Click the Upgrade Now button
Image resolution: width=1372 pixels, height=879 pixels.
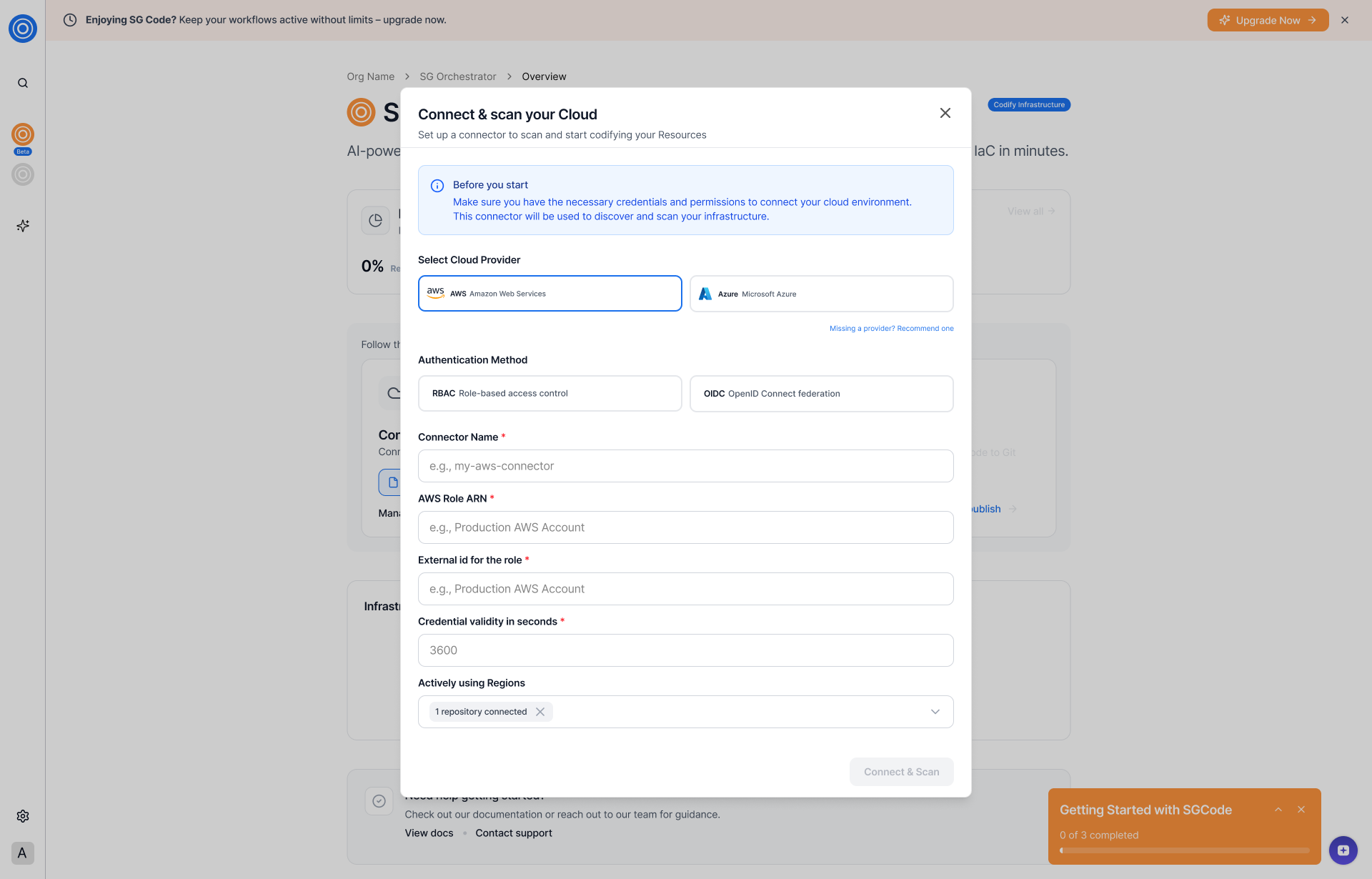click(1268, 20)
